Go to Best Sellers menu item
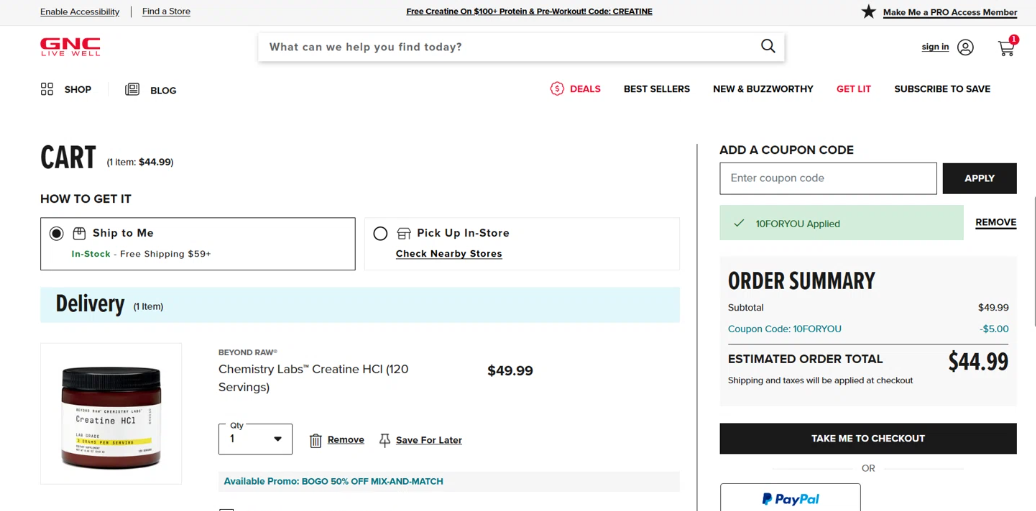 click(x=657, y=89)
